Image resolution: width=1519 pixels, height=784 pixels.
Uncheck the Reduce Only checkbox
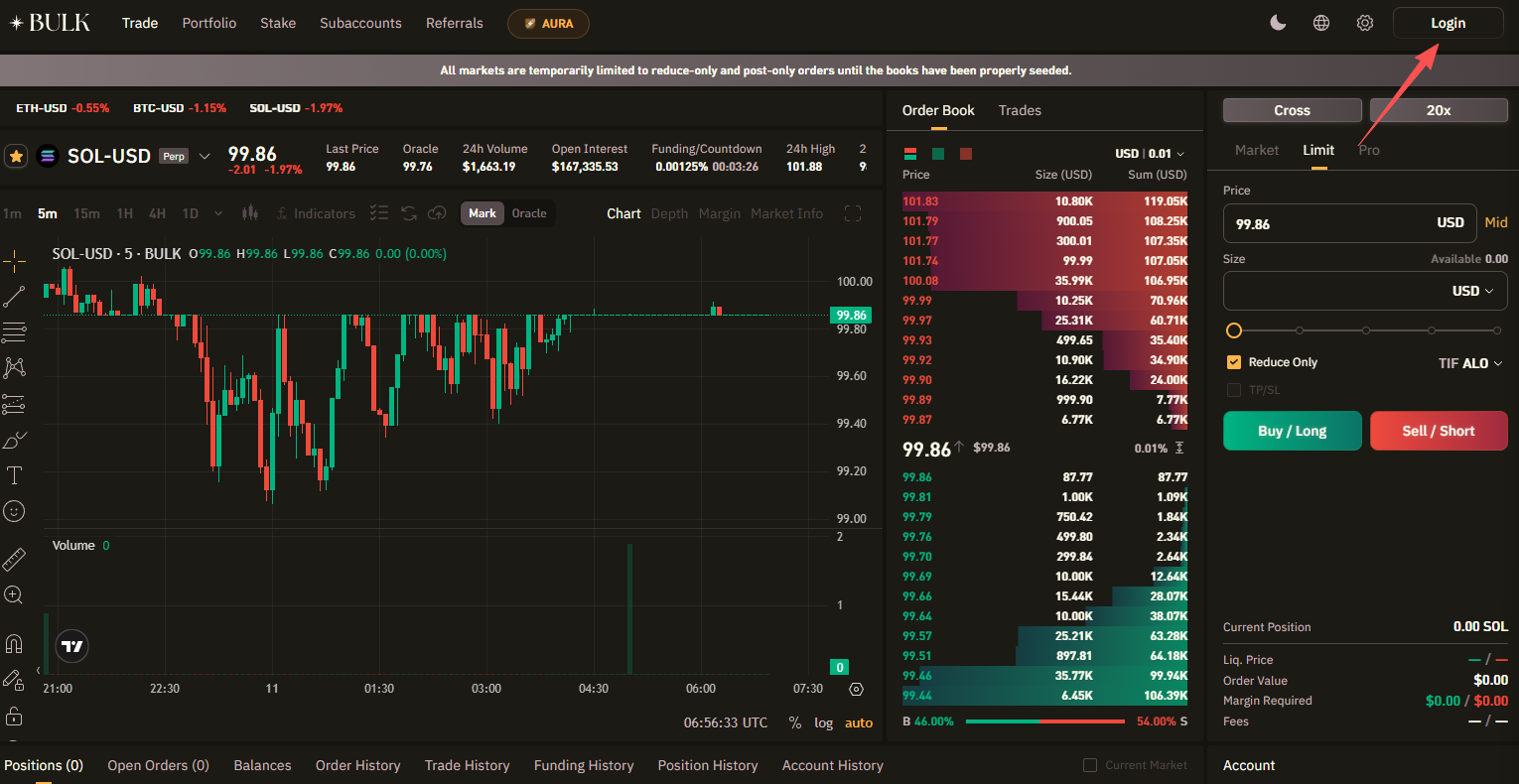coord(1234,362)
